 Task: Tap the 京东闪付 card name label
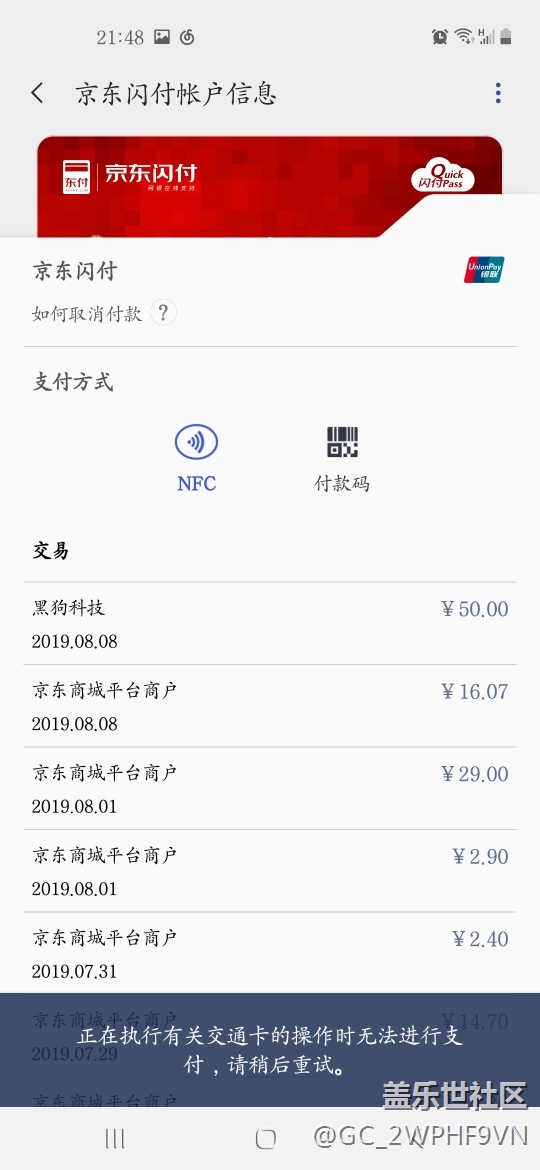pos(75,270)
